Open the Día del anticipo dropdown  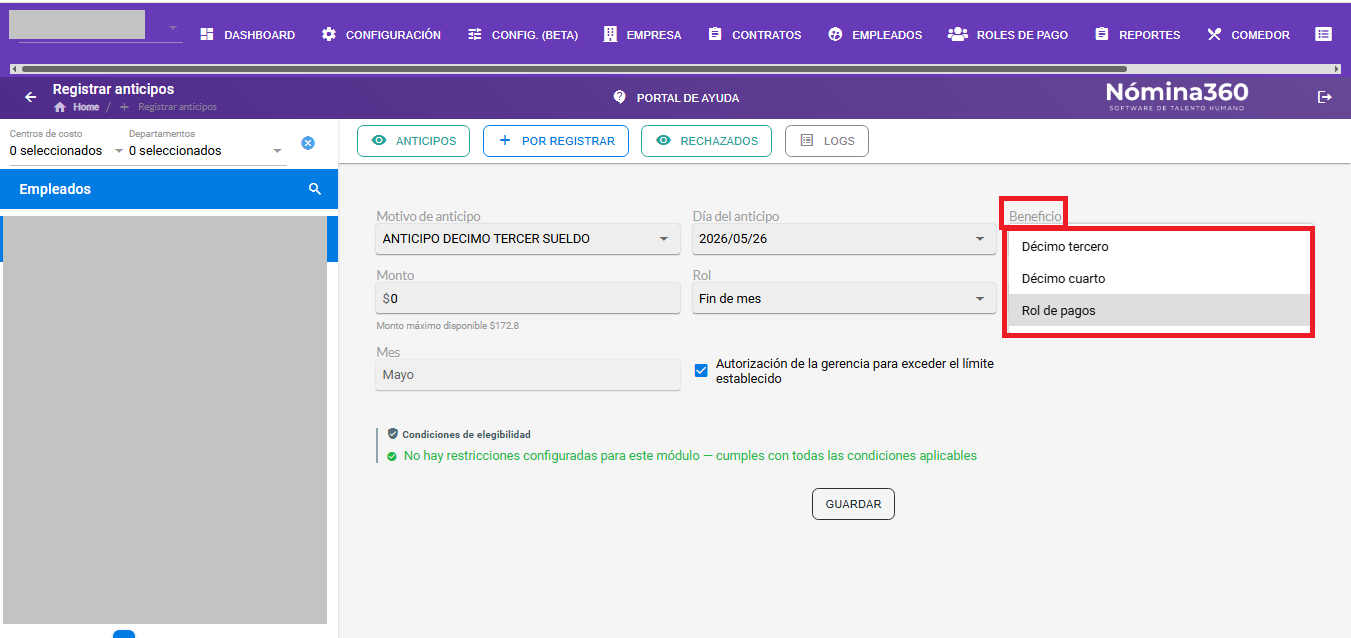pyautogui.click(x=844, y=239)
